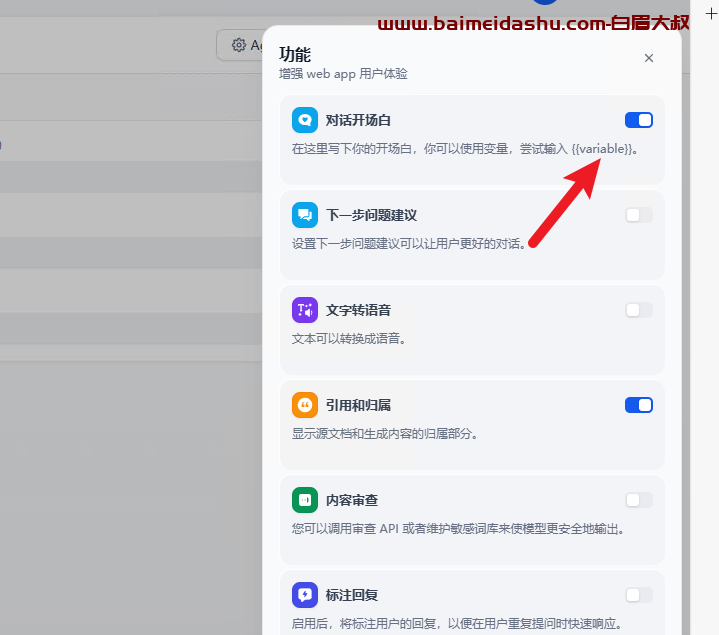The height and width of the screenshot is (635, 719).
Task: Click the 文字转语音 heading text
Action: coord(358,310)
